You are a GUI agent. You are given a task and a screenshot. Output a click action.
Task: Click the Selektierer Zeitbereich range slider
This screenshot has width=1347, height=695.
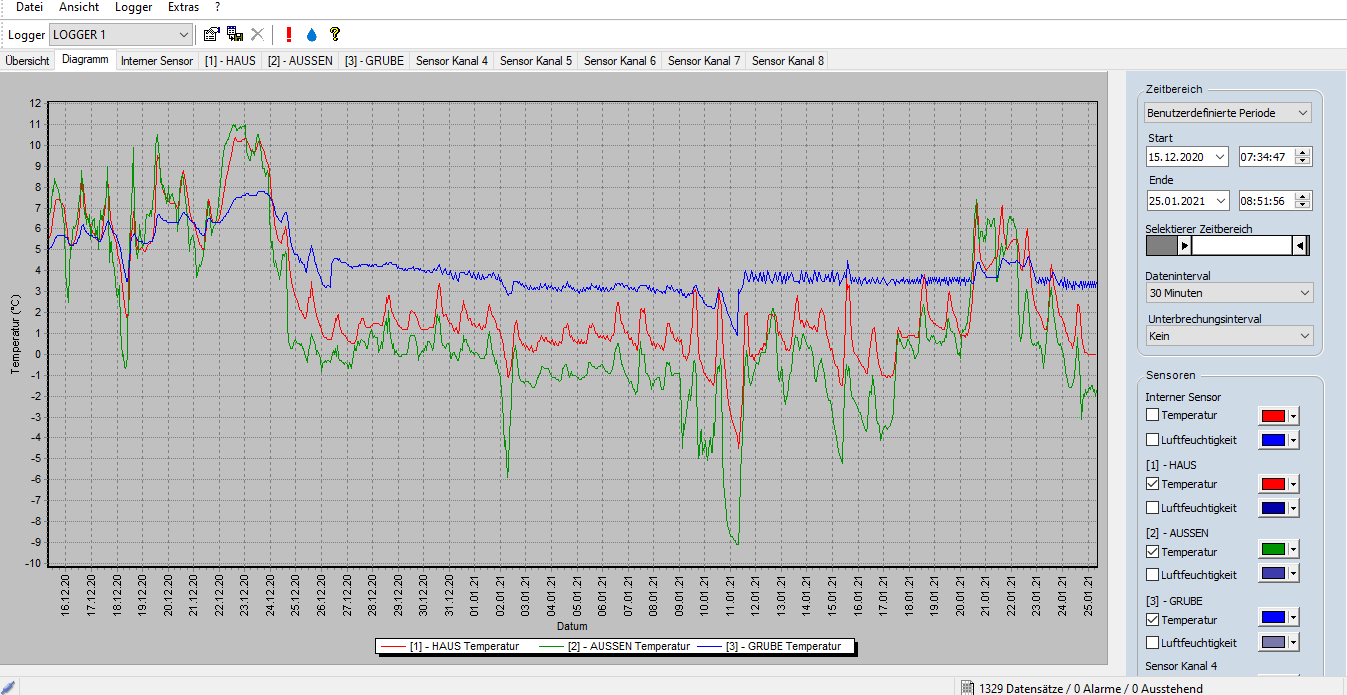[x=1228, y=246]
